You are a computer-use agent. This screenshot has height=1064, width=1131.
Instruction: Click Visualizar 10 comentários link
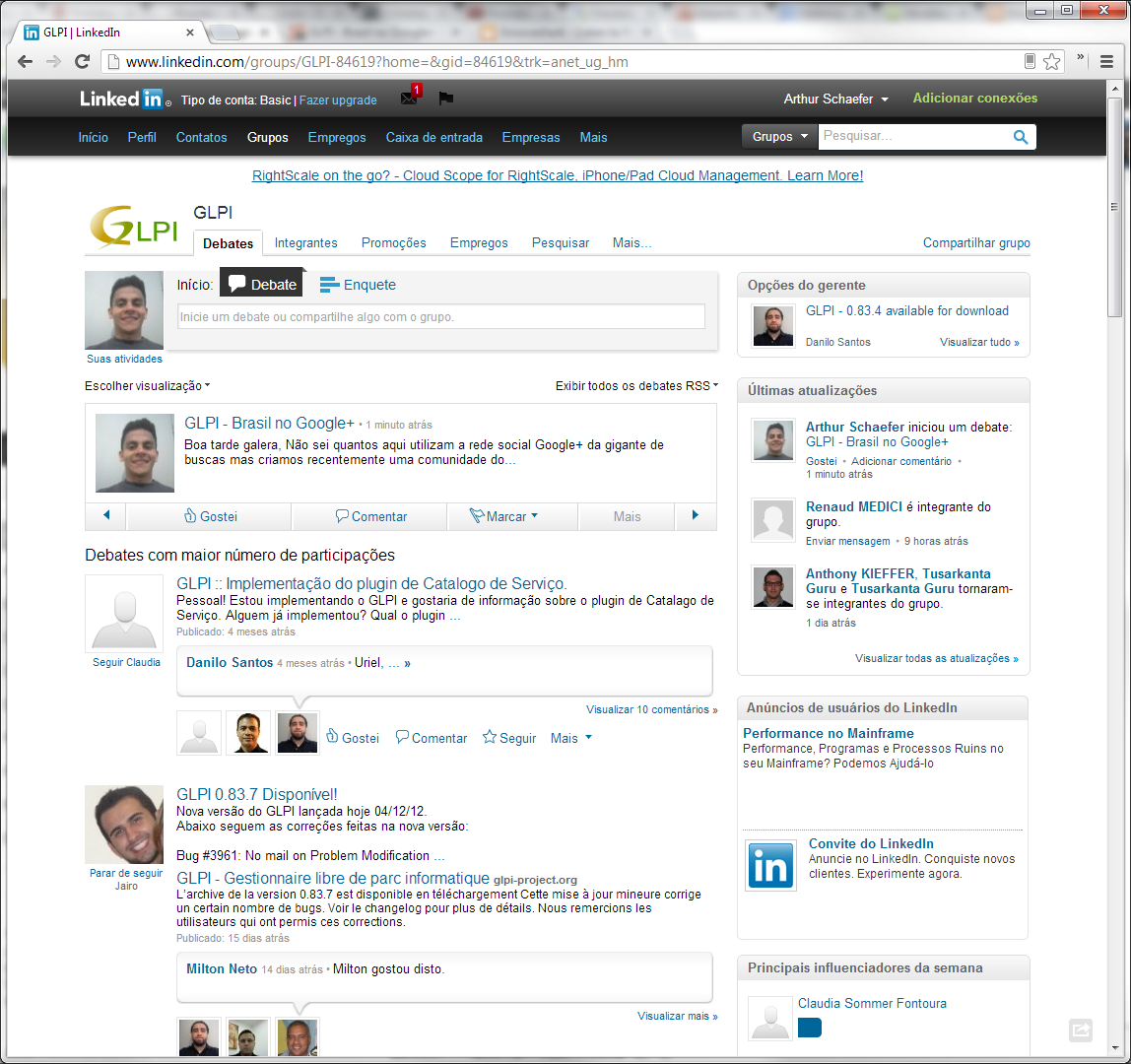(652, 709)
